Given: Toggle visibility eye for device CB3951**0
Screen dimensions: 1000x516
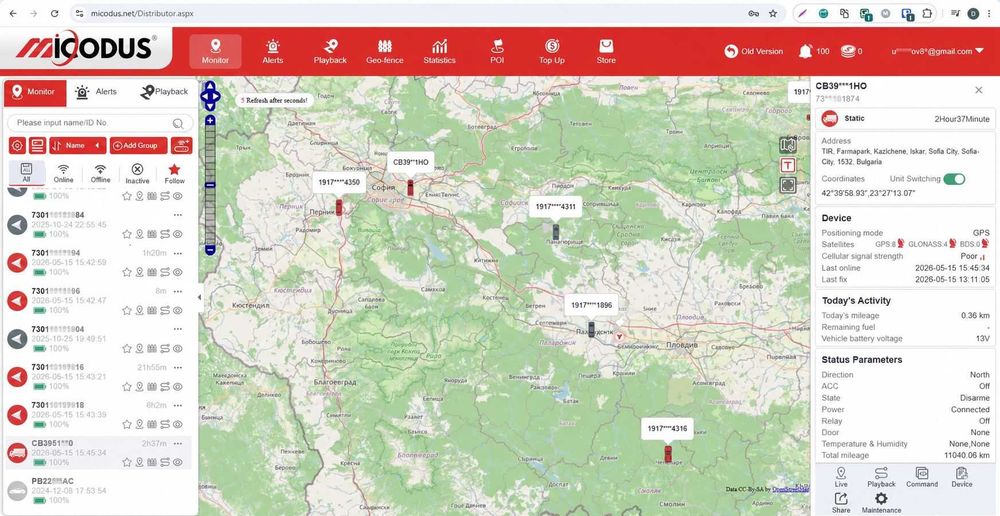Looking at the screenshot, I should 178,462.
